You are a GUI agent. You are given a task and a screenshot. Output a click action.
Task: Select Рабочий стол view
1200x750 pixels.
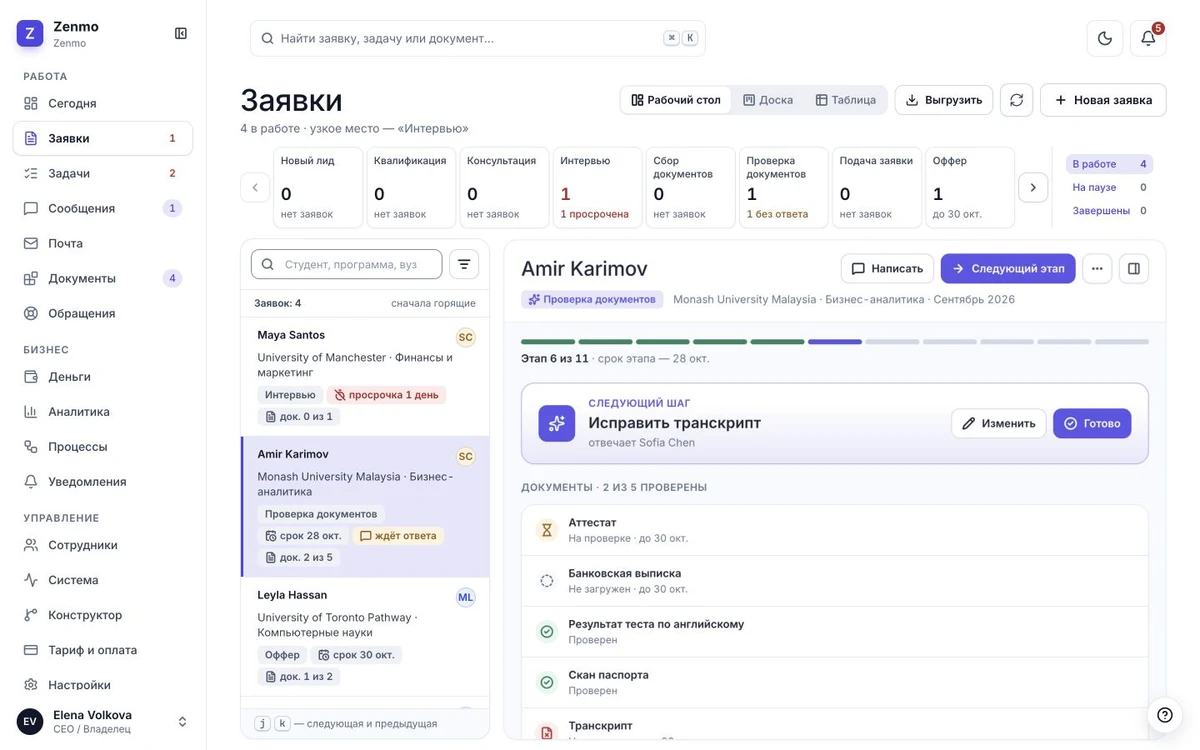click(676, 100)
